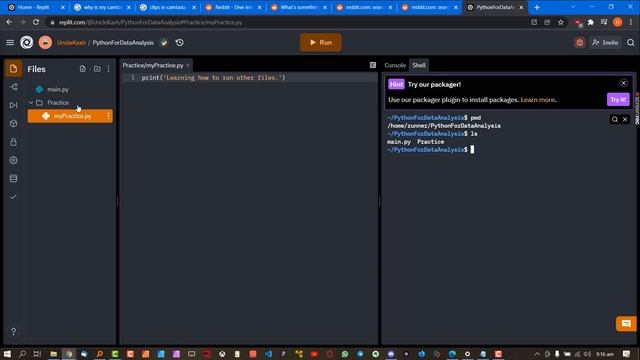Screen dimensions: 640x360
Task: Click the Python language badge icon
Action: tap(164, 42)
